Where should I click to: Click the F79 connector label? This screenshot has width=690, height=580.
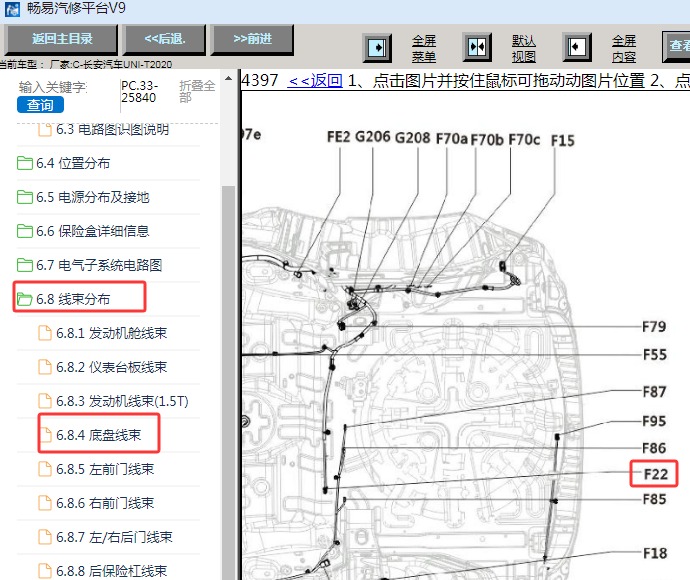654,327
